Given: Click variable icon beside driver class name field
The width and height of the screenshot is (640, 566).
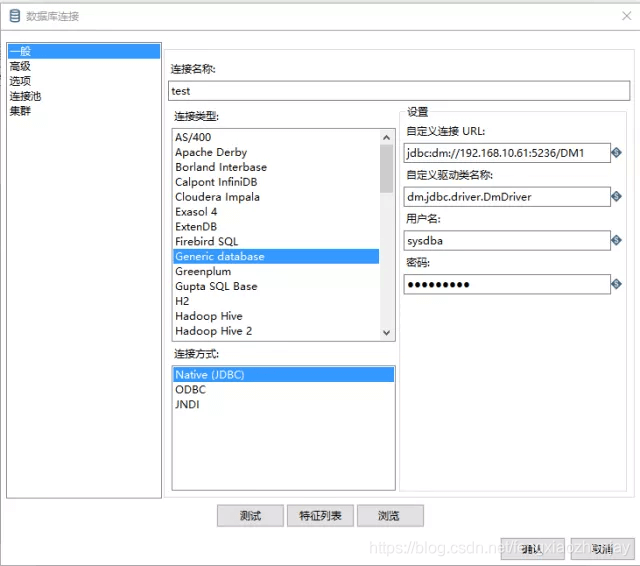Looking at the screenshot, I should (x=617, y=197).
